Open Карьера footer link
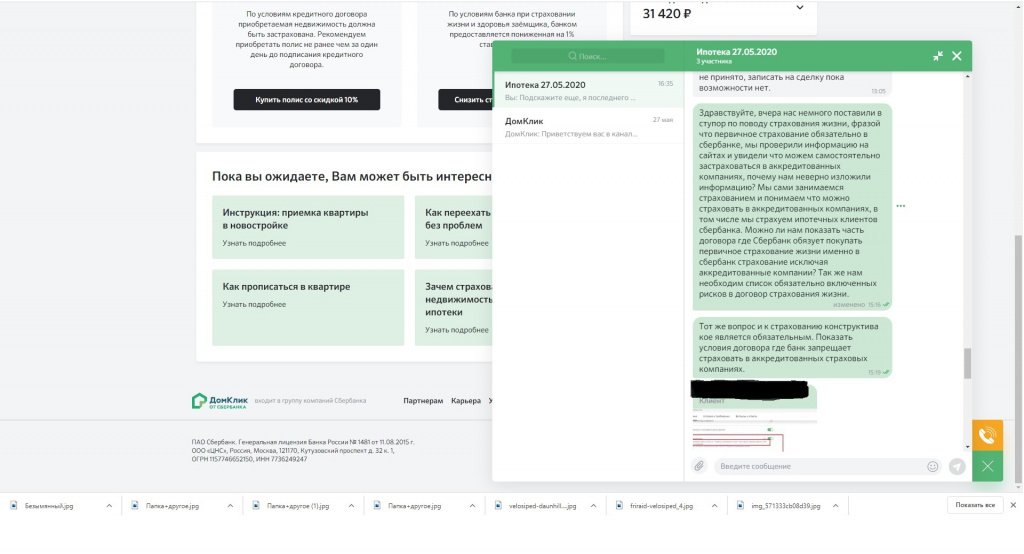Screen dimensions: 1024x554 466,400
